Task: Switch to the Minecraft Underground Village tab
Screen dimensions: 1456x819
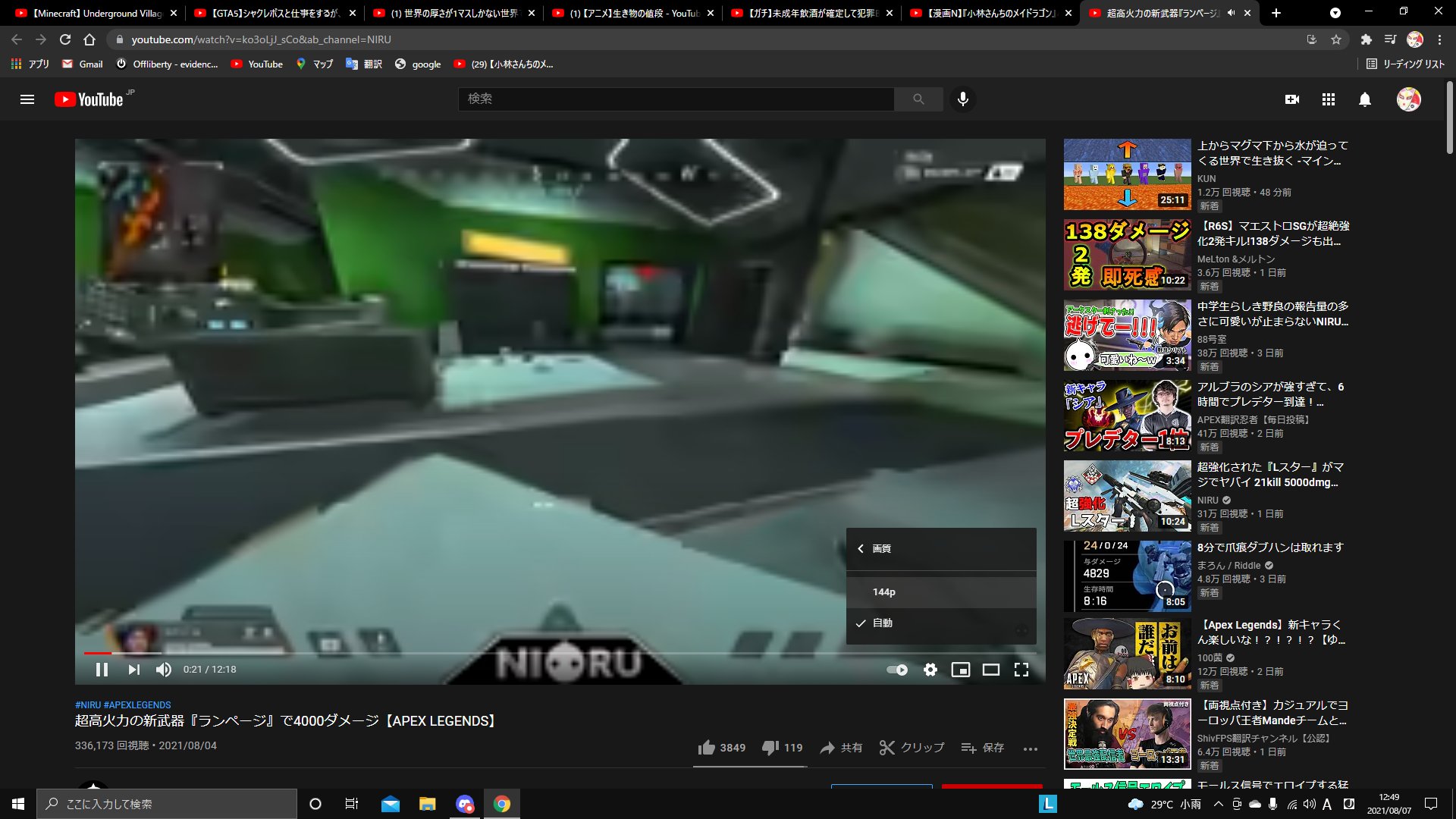Action: pos(95,13)
